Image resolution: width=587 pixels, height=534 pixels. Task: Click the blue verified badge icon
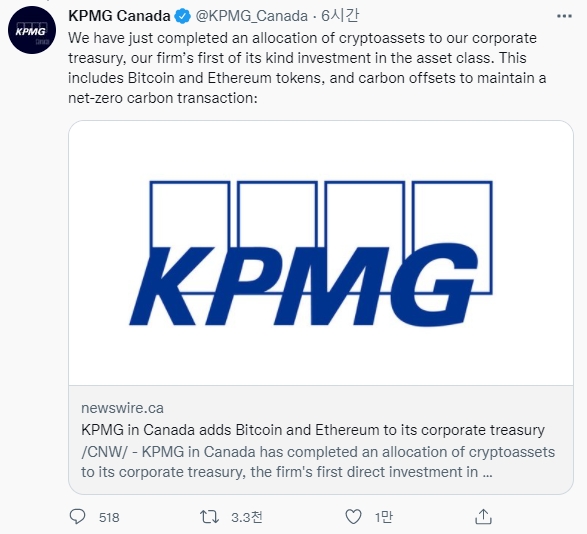183,16
